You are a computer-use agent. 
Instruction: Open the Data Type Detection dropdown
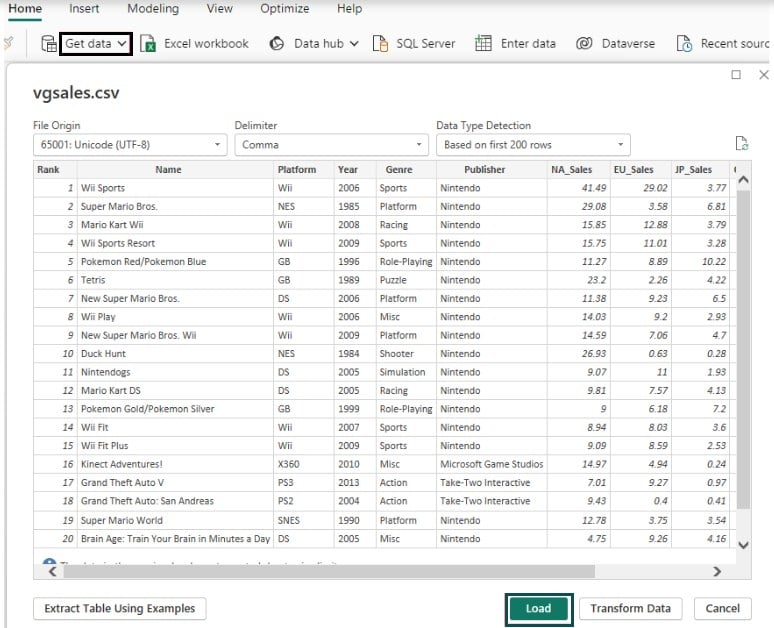click(533, 145)
